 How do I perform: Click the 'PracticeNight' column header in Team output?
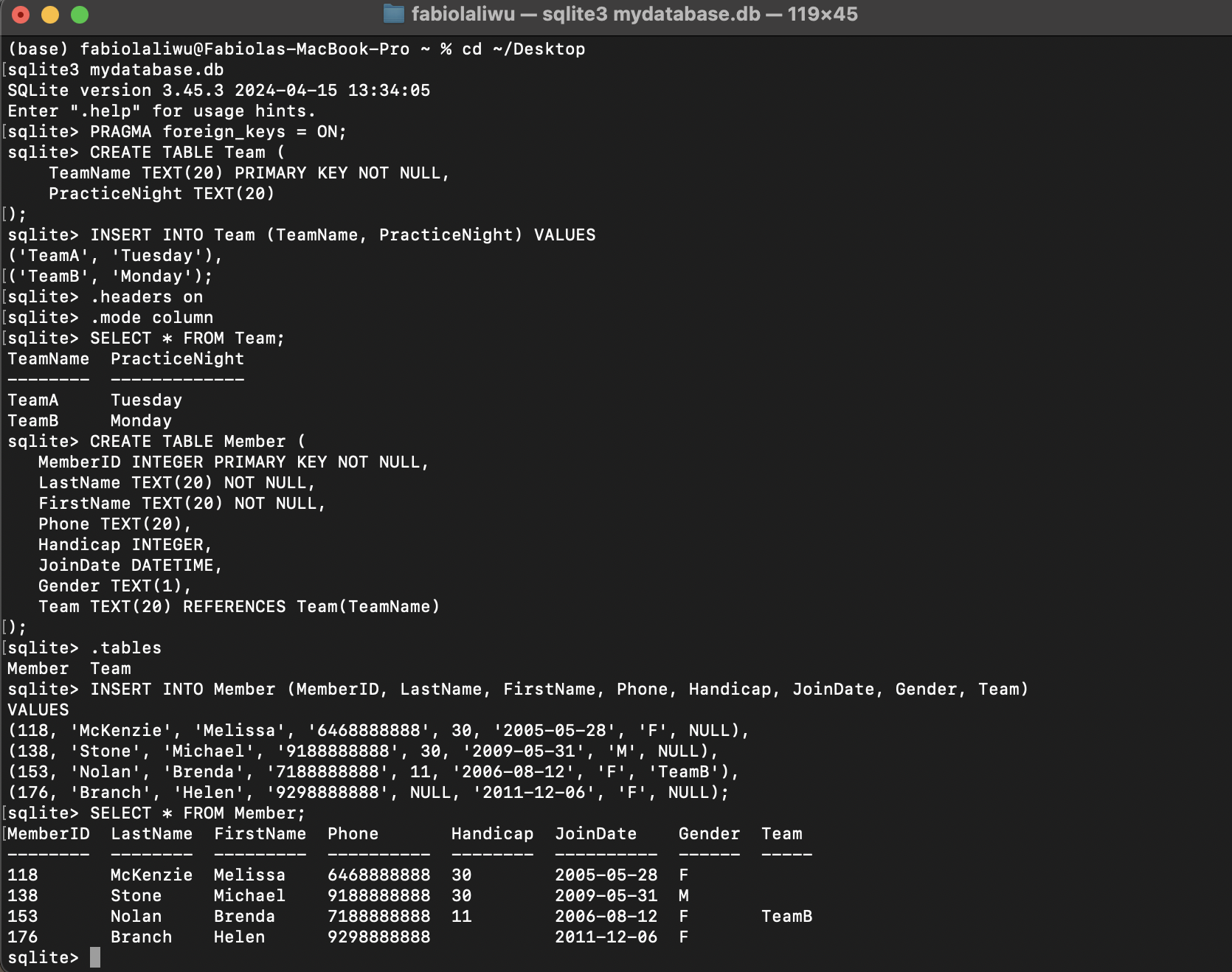177,359
